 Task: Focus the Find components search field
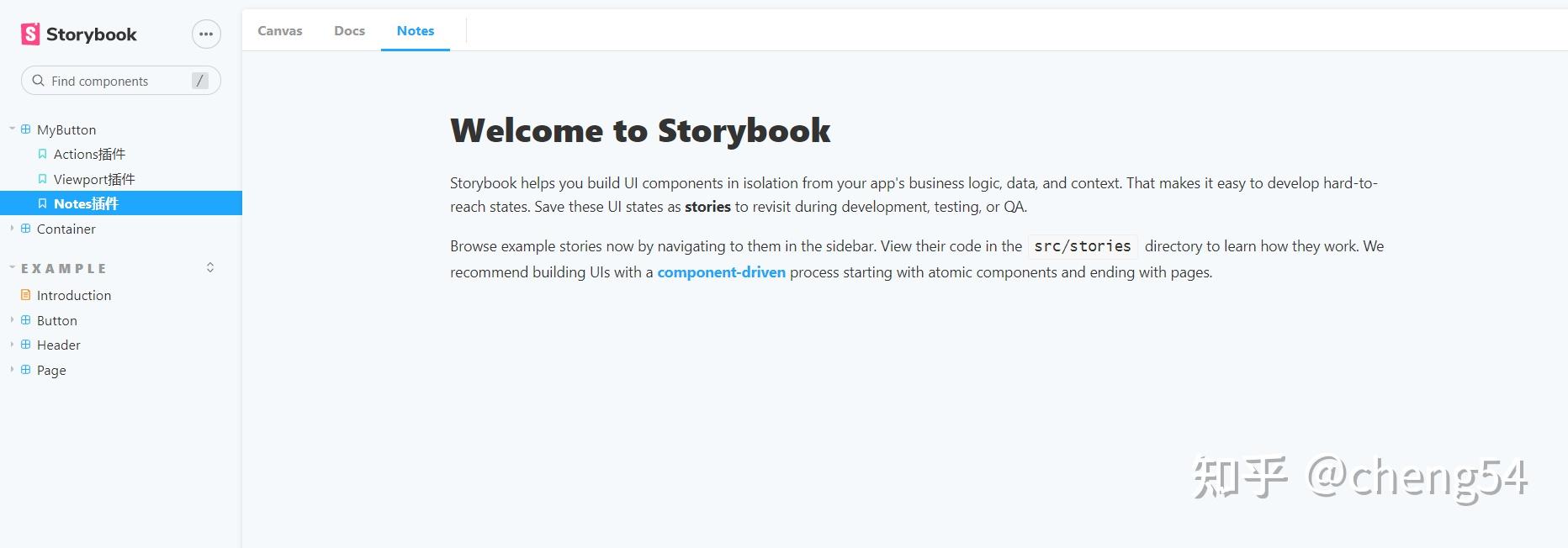click(x=120, y=81)
